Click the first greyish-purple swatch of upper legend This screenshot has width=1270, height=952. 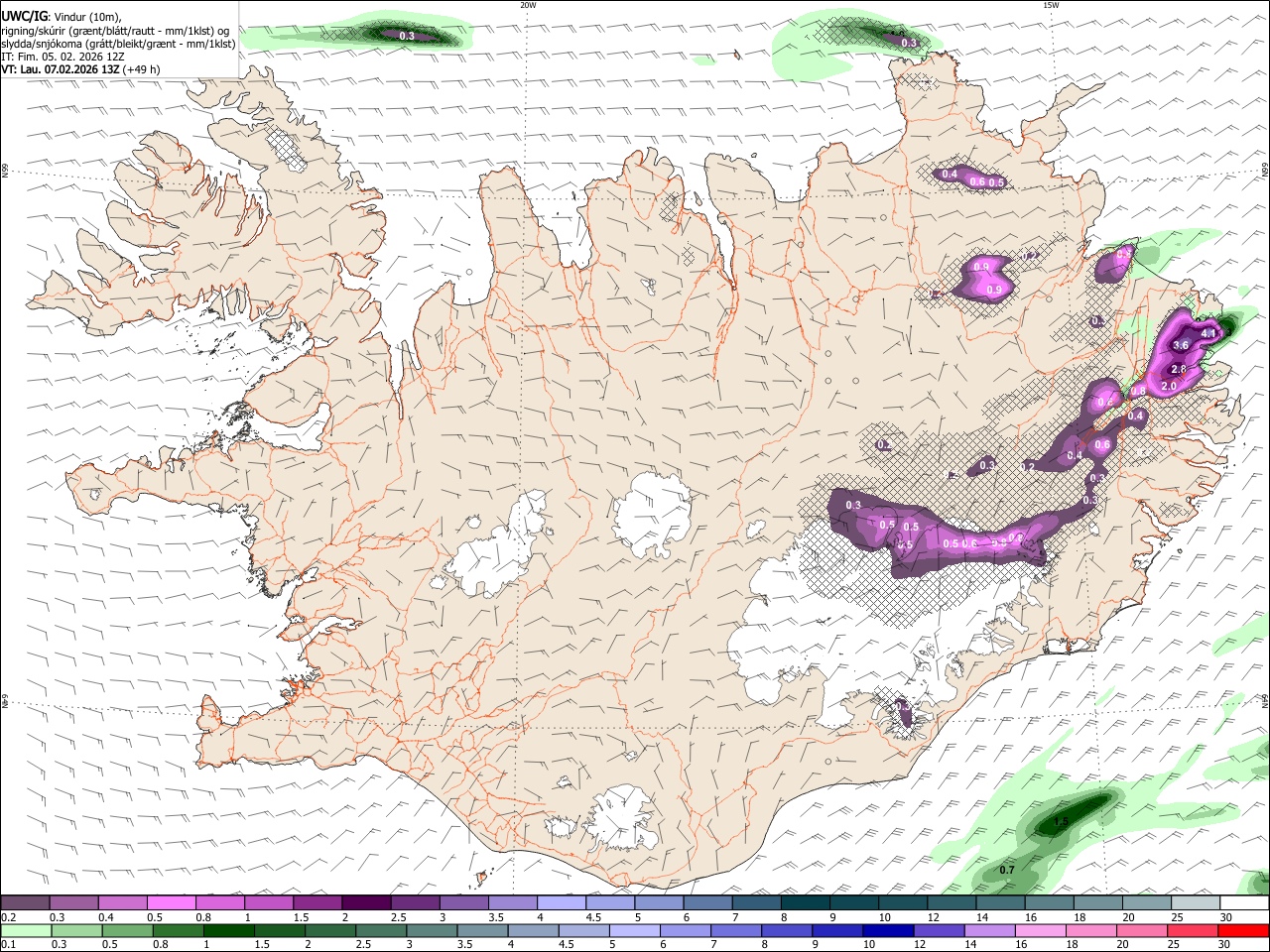[x=25, y=903]
